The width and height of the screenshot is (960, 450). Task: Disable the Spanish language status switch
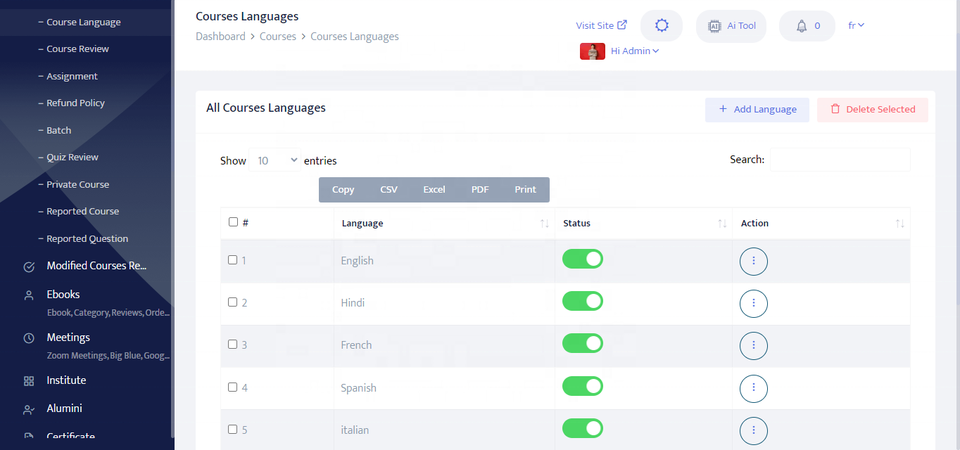[582, 386]
